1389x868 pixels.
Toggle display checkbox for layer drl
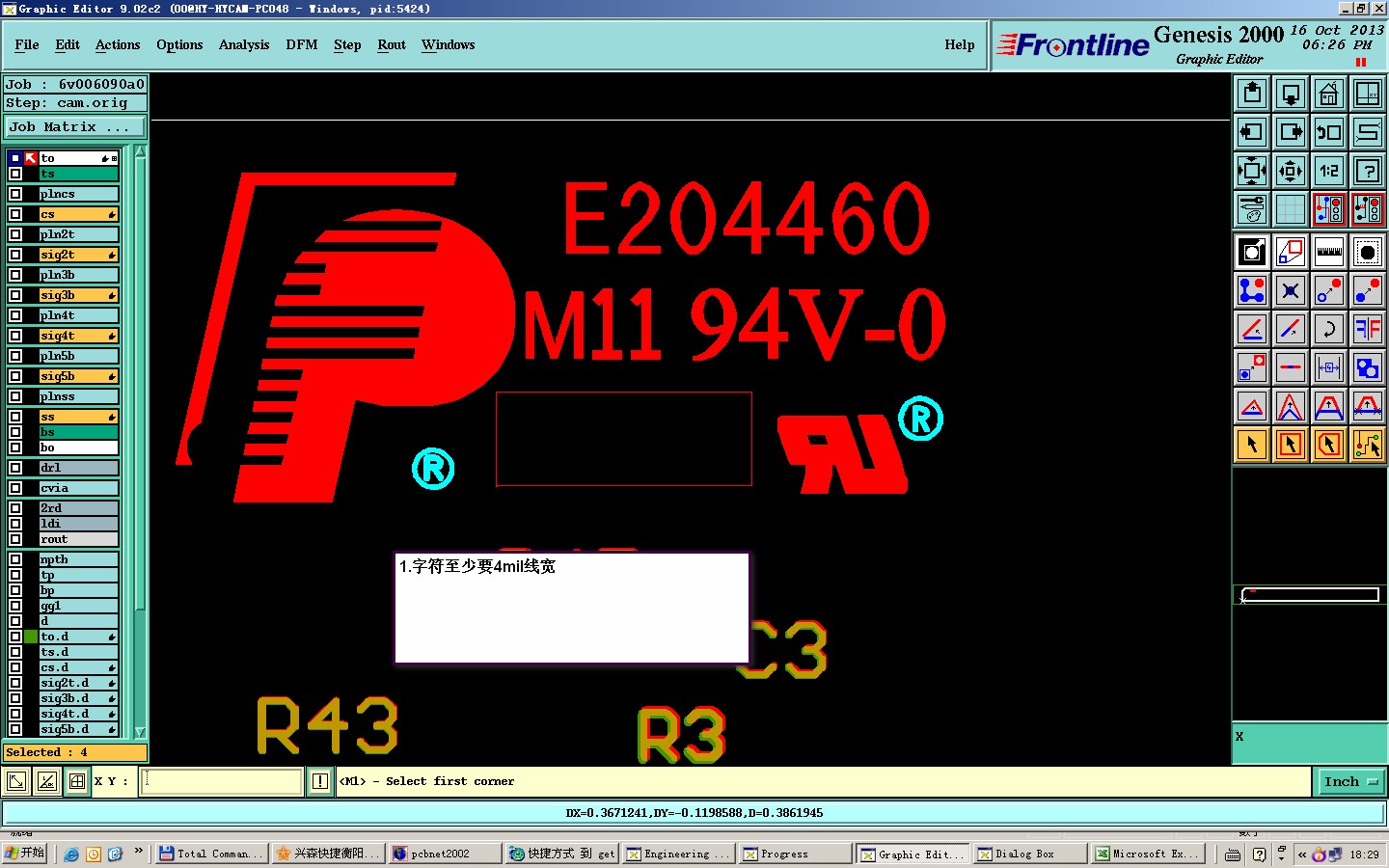tap(15, 468)
